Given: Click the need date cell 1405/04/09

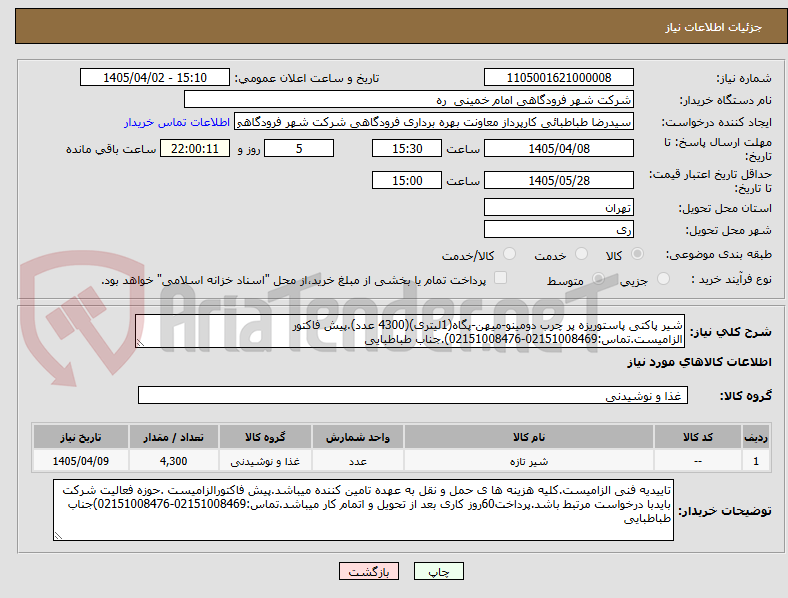Looking at the screenshot, I should click(81, 461).
